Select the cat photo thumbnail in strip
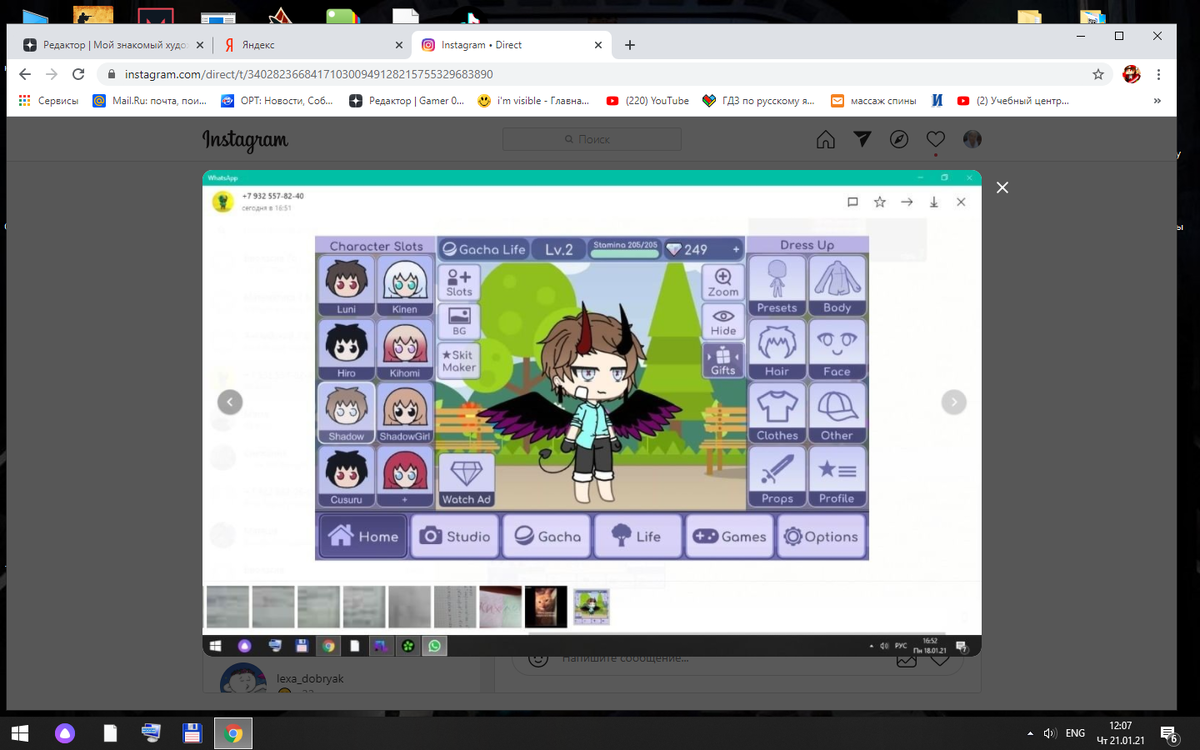Screen dimensions: 1200x750 (546, 606)
